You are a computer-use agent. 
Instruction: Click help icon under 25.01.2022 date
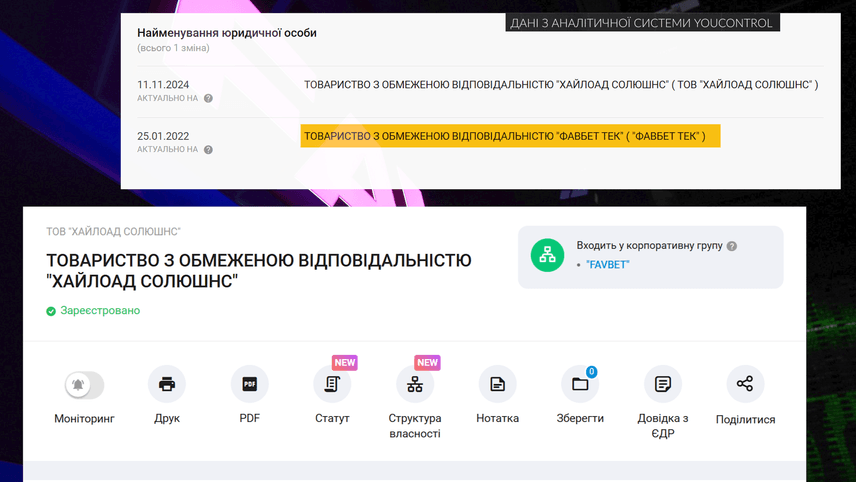[x=208, y=150]
